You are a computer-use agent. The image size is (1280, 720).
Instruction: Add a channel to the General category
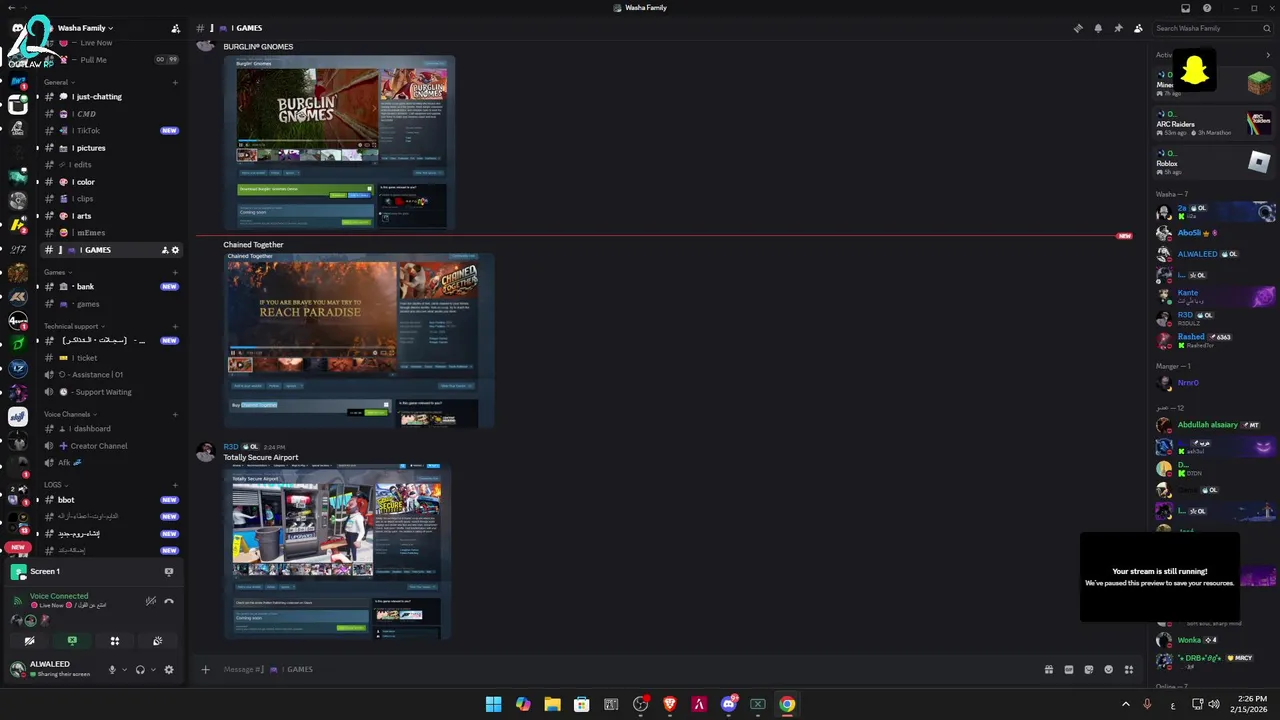pyautogui.click(x=175, y=82)
